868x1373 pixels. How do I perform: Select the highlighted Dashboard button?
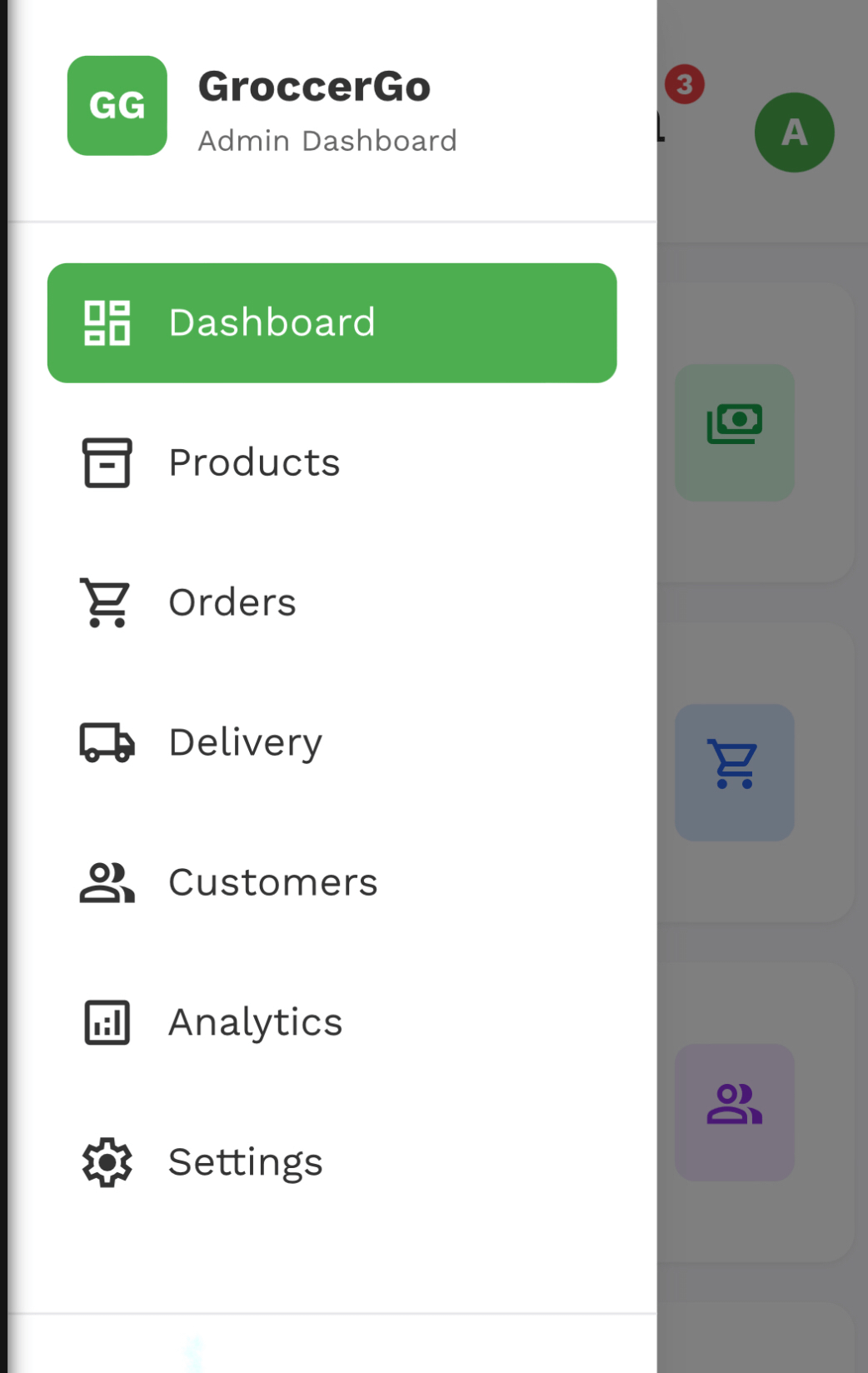pyautogui.click(x=332, y=322)
